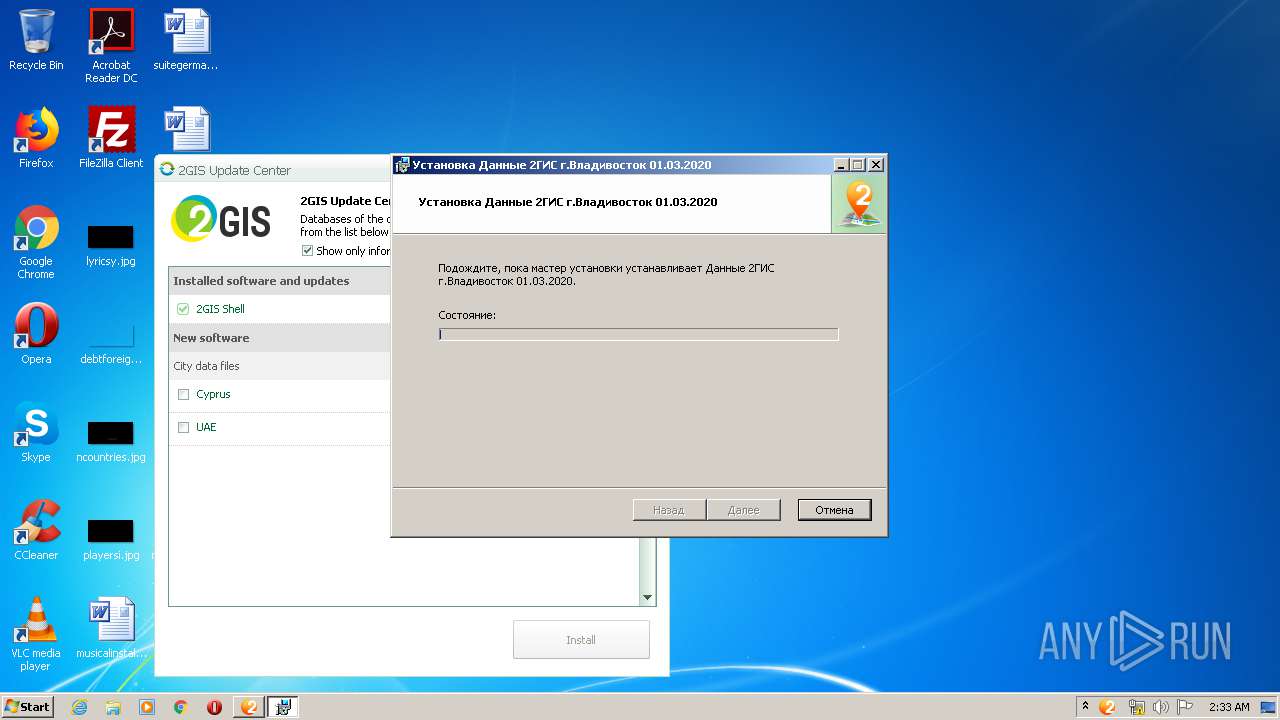Image resolution: width=1280 pixels, height=720 pixels.
Task: Open ncountries.jpg file icon
Action: 111,440
